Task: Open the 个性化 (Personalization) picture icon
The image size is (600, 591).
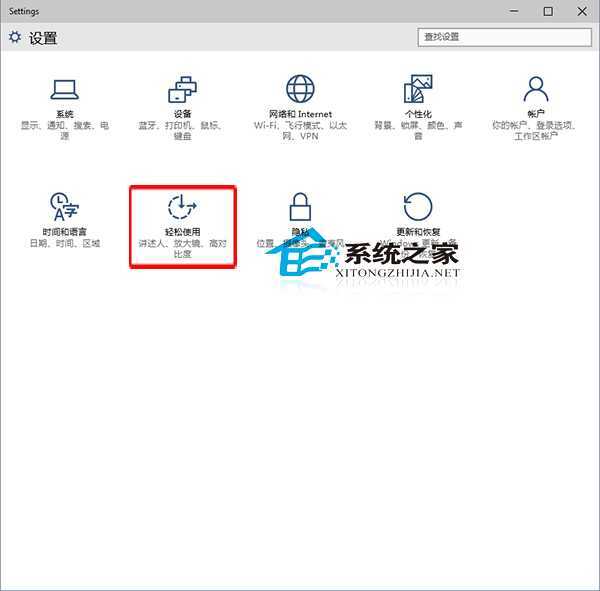Action: (418, 89)
